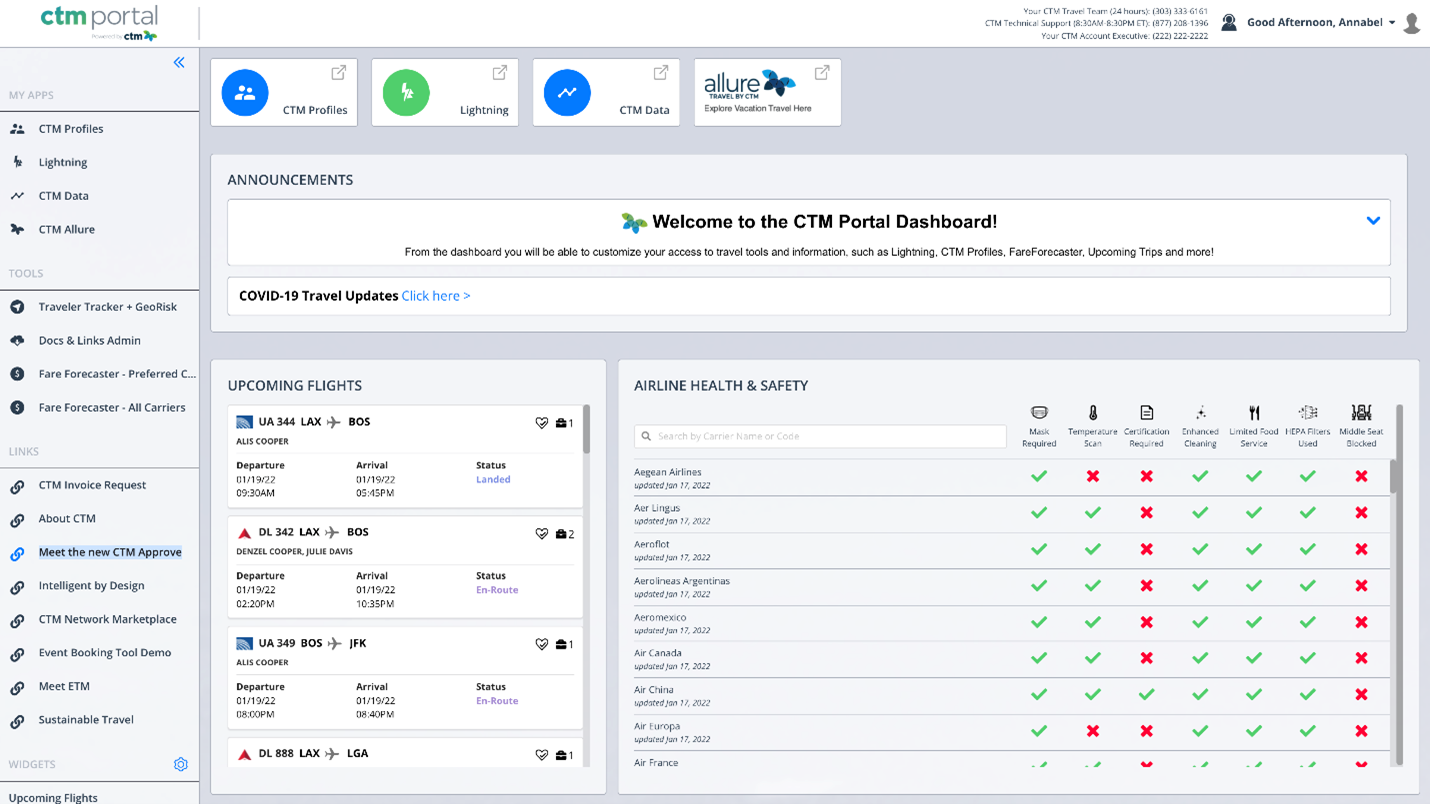This screenshot has width=1430, height=804.
Task: Click the luggage icon on the DL 342 flight
Action: pyautogui.click(x=561, y=534)
